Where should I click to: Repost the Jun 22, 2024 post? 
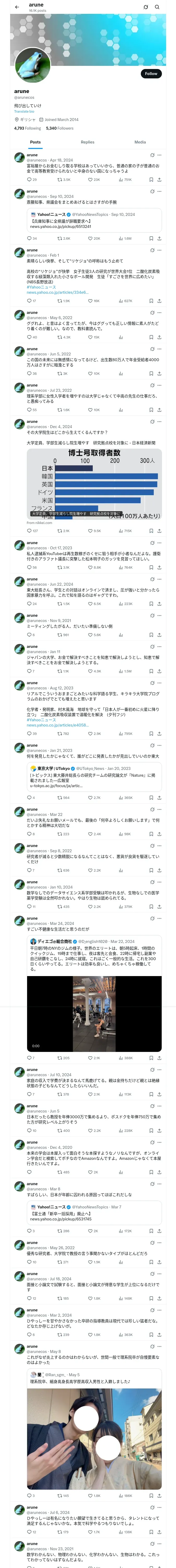[59, 604]
